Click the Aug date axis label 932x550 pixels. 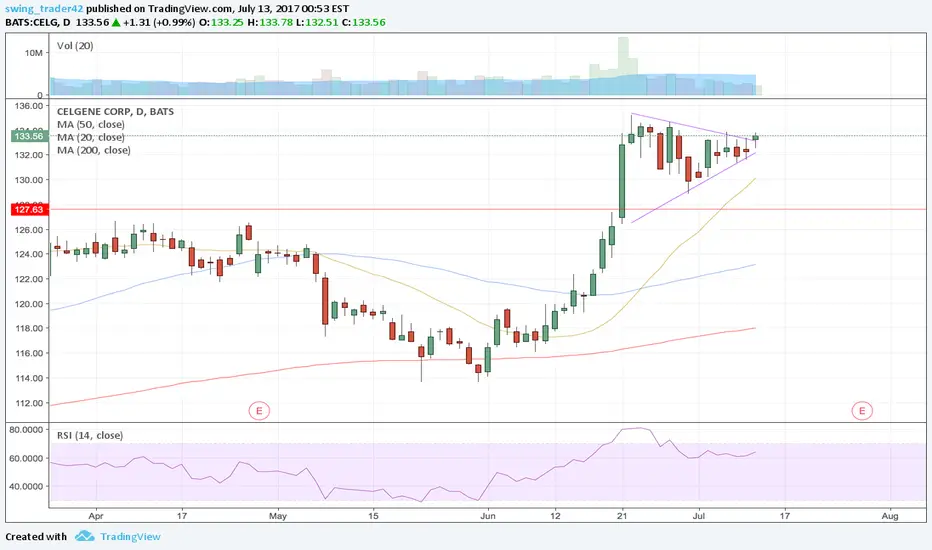click(890, 516)
